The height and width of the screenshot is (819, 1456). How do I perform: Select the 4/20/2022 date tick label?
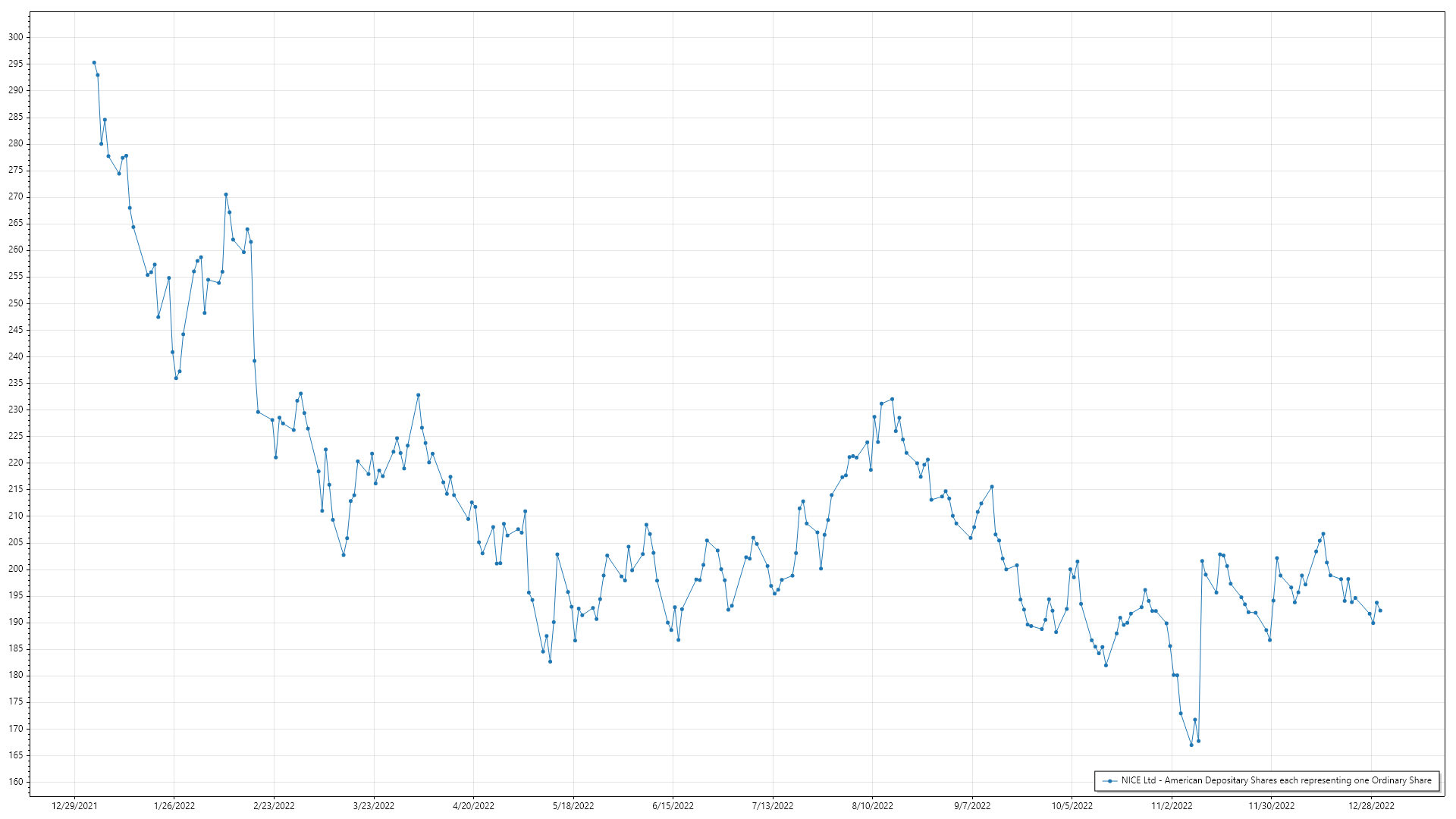pyautogui.click(x=473, y=805)
